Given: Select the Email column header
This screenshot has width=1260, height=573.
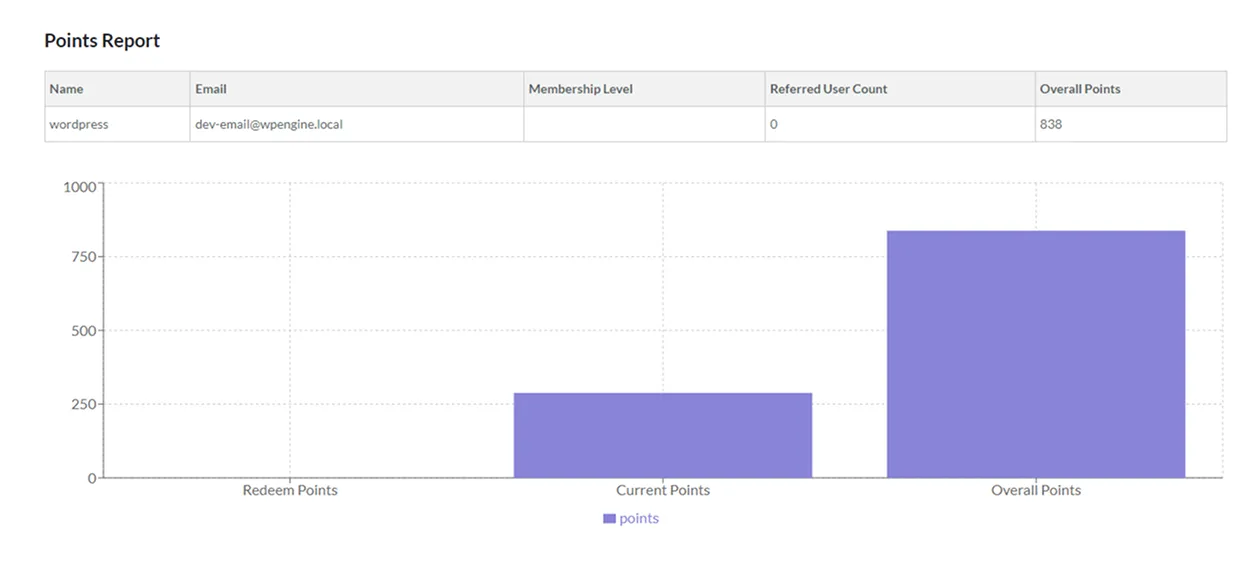Looking at the screenshot, I should (357, 89).
